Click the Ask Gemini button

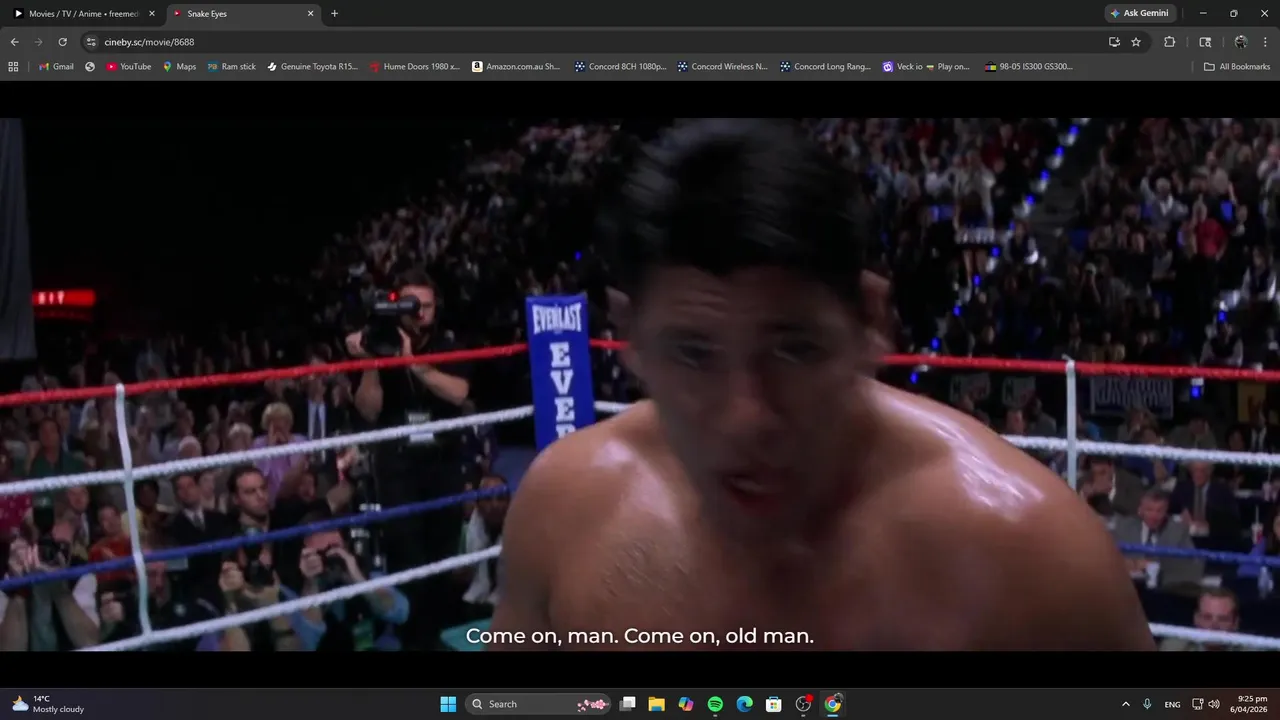(1142, 14)
